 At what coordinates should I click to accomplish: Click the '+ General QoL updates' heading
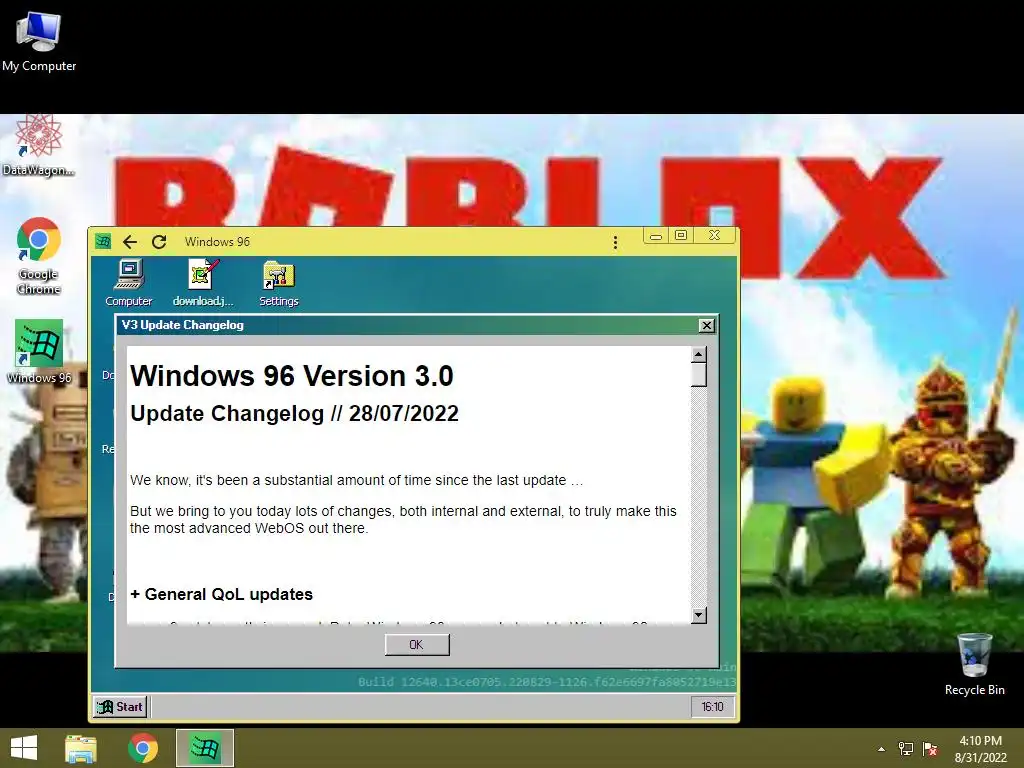point(221,594)
